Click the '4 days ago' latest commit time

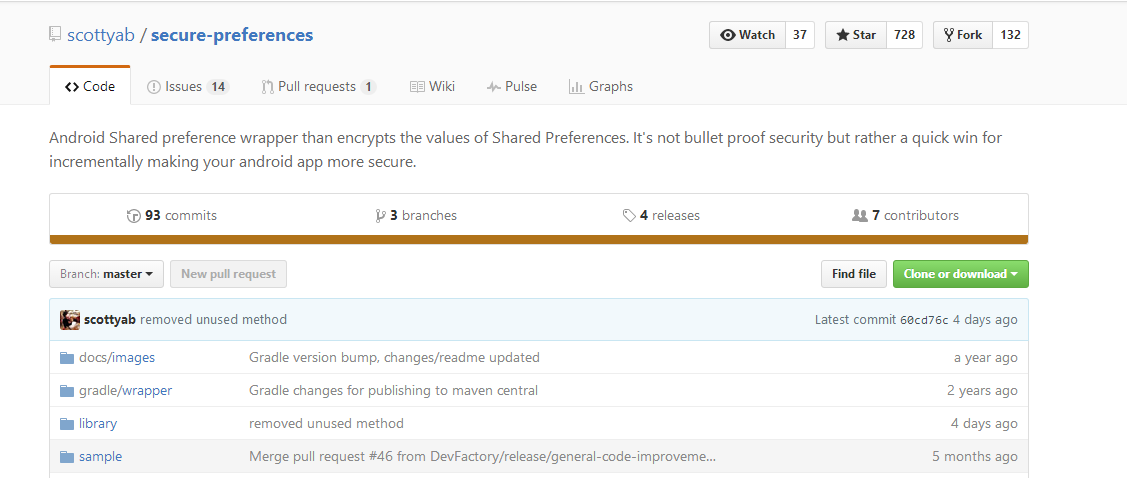point(985,320)
